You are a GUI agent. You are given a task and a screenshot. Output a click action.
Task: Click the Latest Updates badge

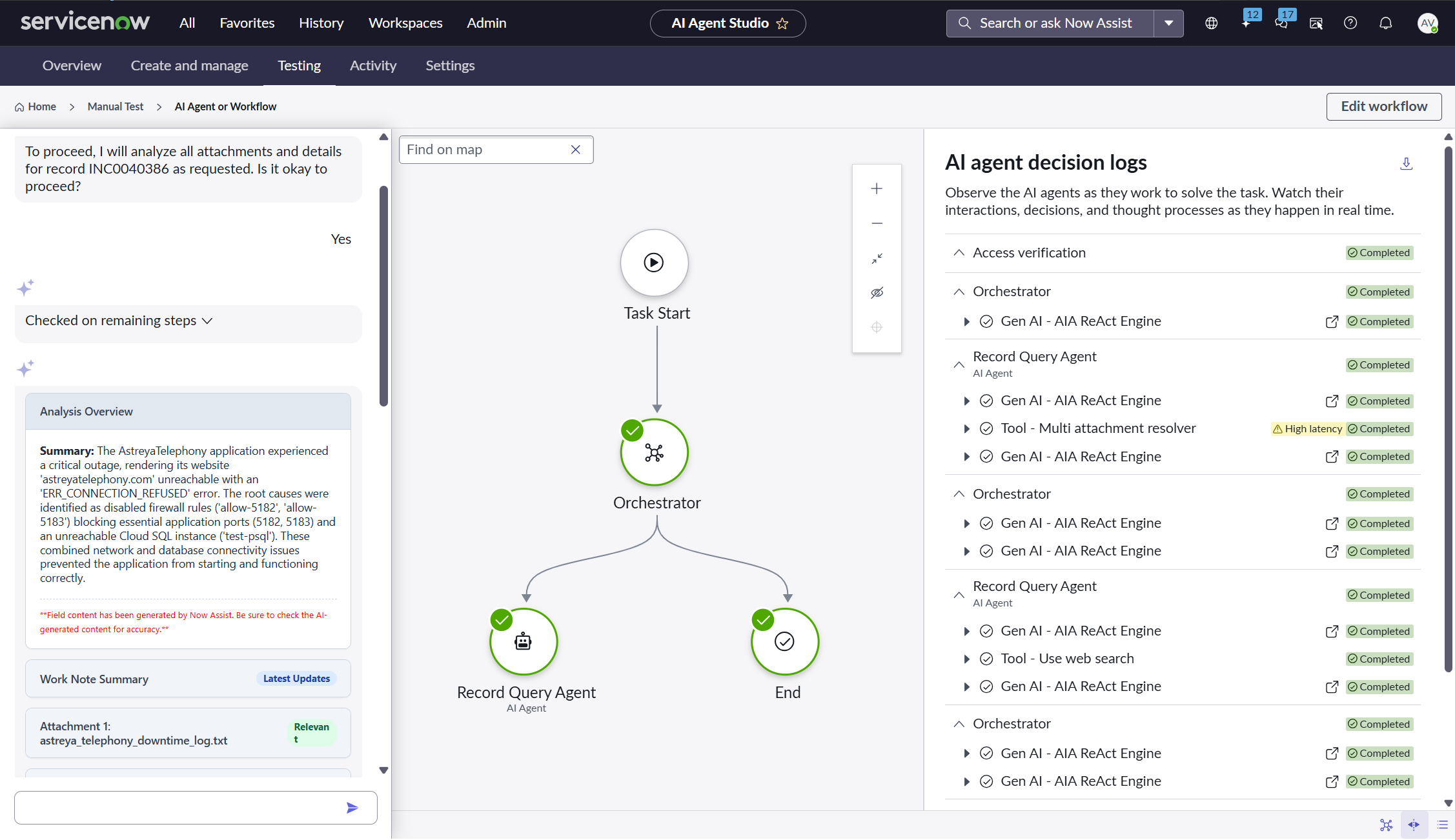coord(296,679)
